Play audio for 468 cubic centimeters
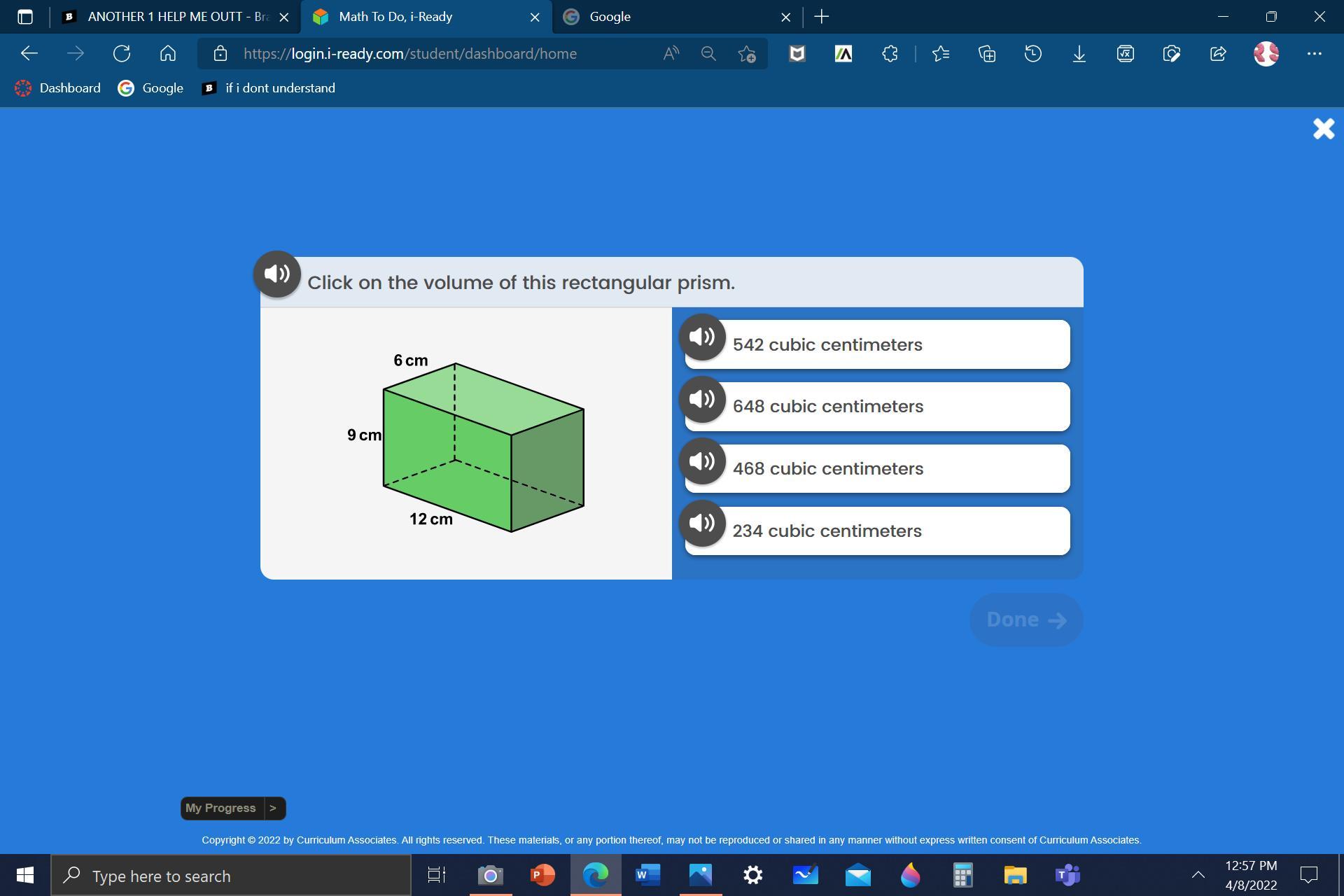1344x896 pixels. pos(702,462)
